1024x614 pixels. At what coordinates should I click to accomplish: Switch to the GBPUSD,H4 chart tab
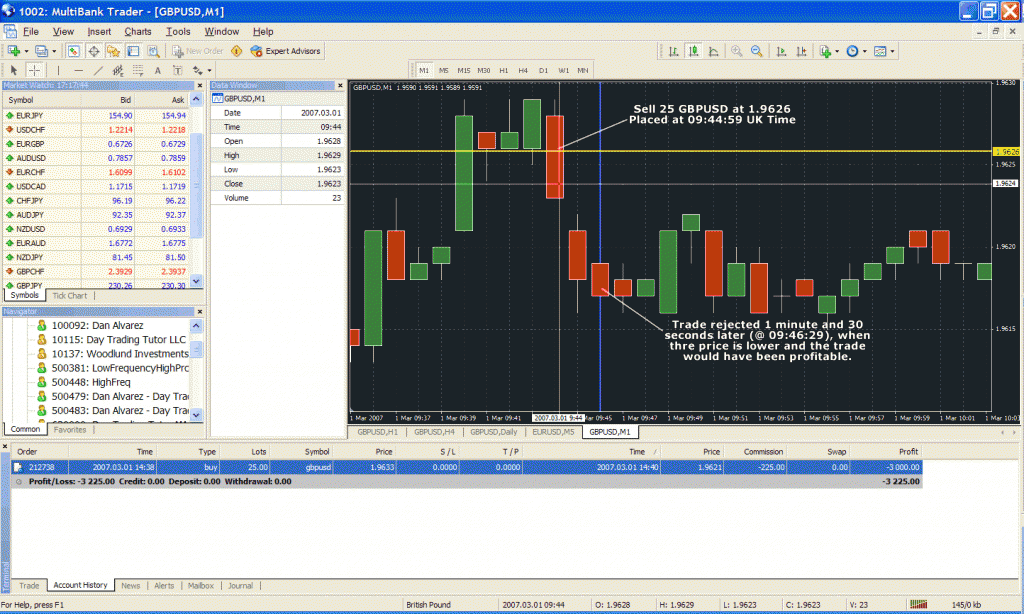(x=434, y=432)
